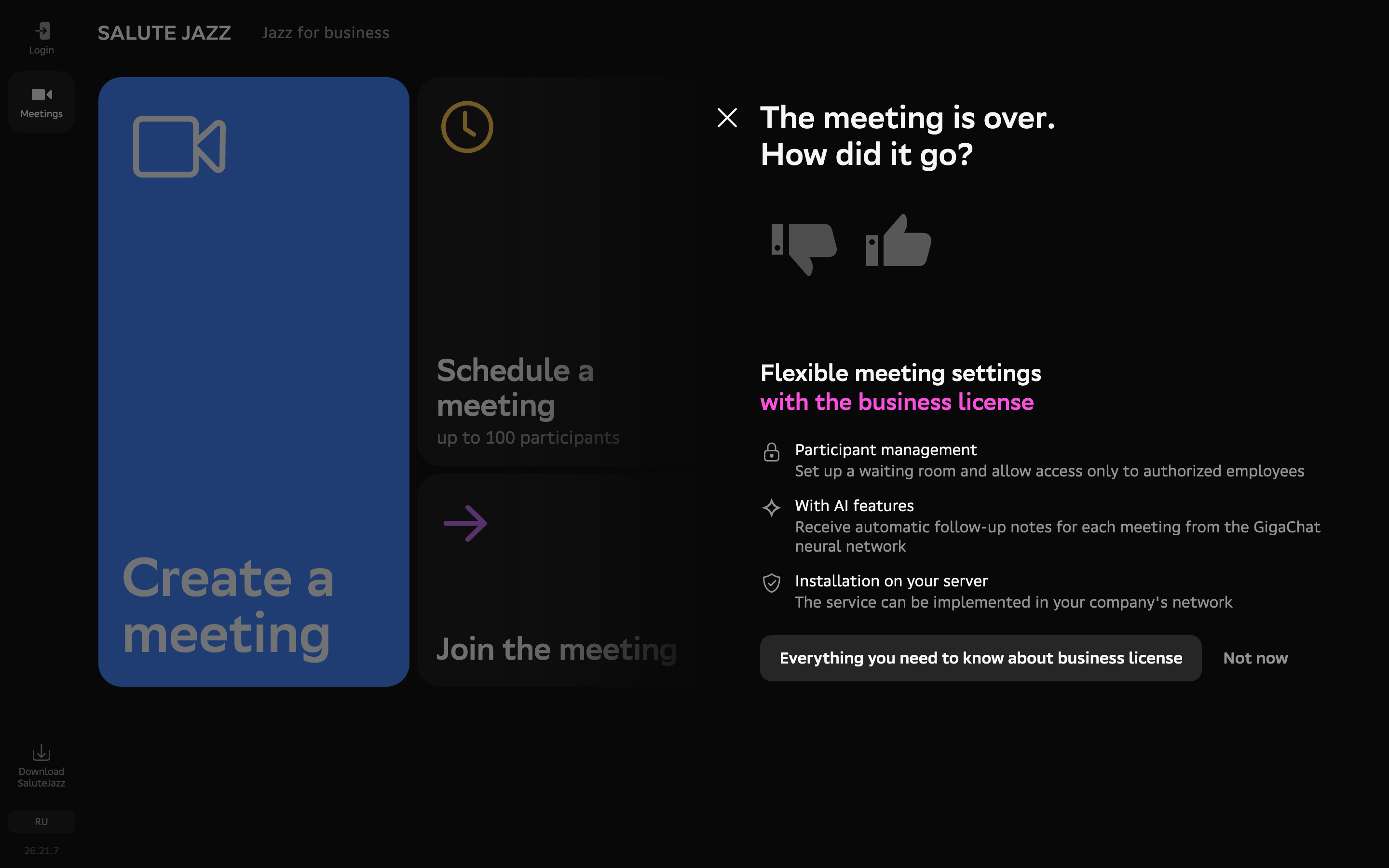Click Everything you need to know about business license

[980, 658]
